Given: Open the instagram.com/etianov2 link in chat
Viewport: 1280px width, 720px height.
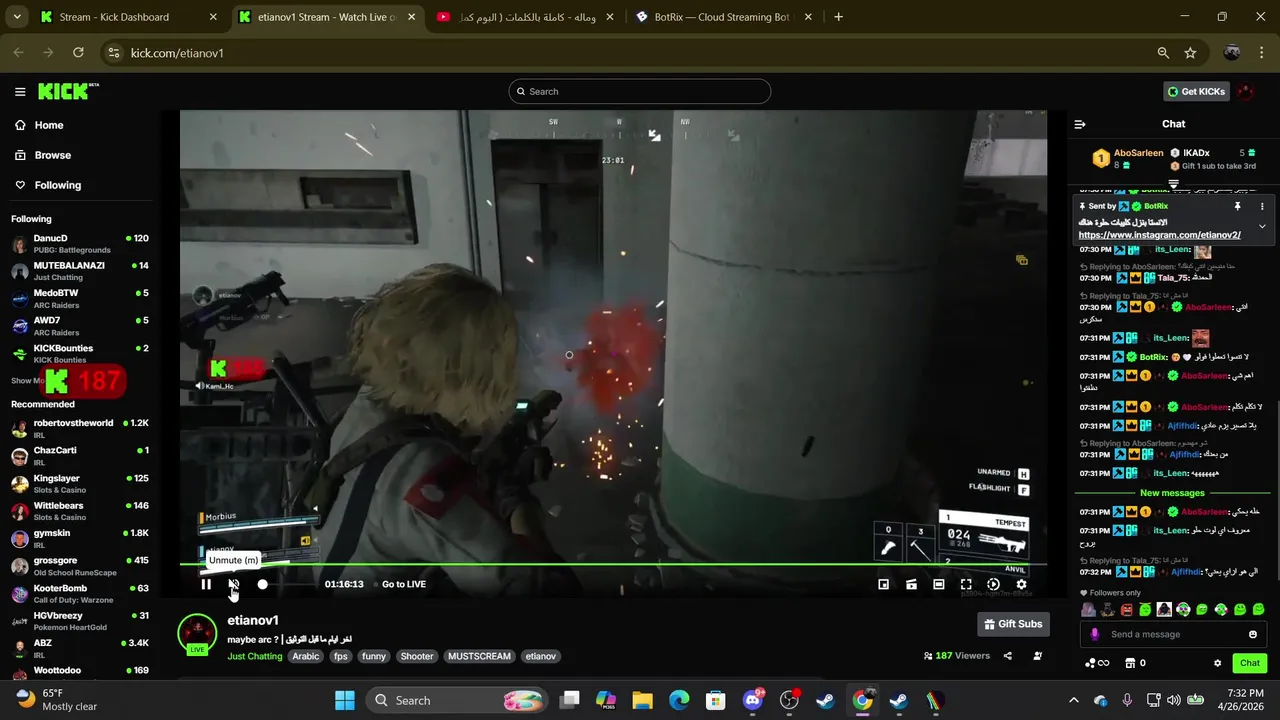Looking at the screenshot, I should coord(1159,235).
